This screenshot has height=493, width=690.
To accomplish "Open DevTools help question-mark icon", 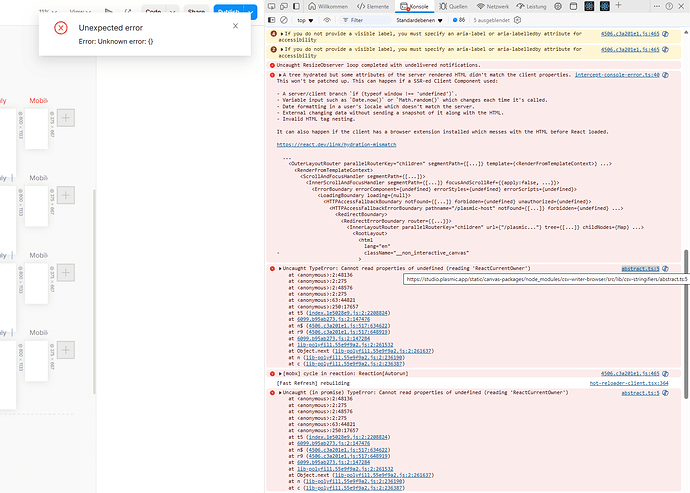I will click(x=669, y=6).
